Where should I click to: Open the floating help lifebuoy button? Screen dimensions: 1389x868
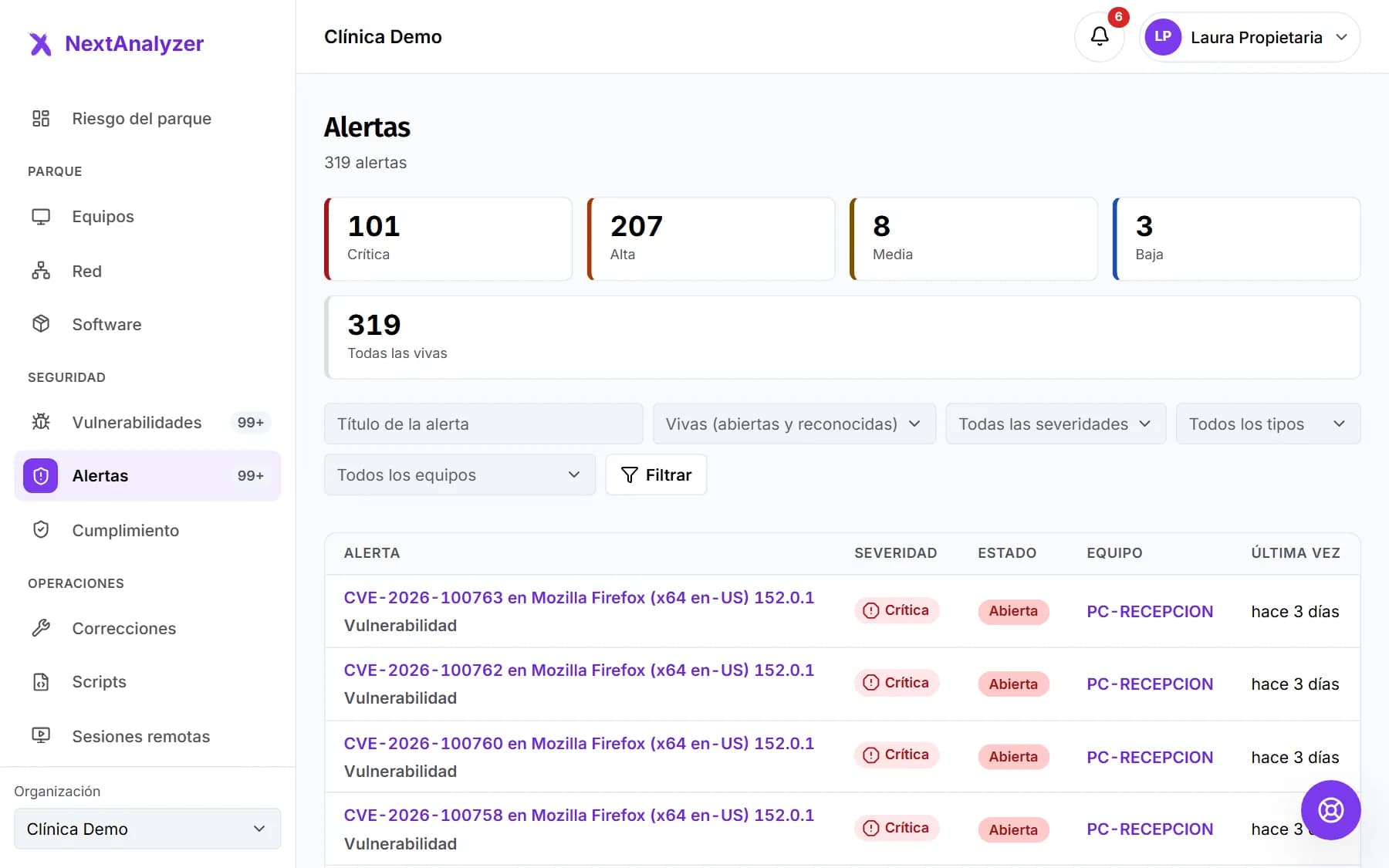[1330, 810]
